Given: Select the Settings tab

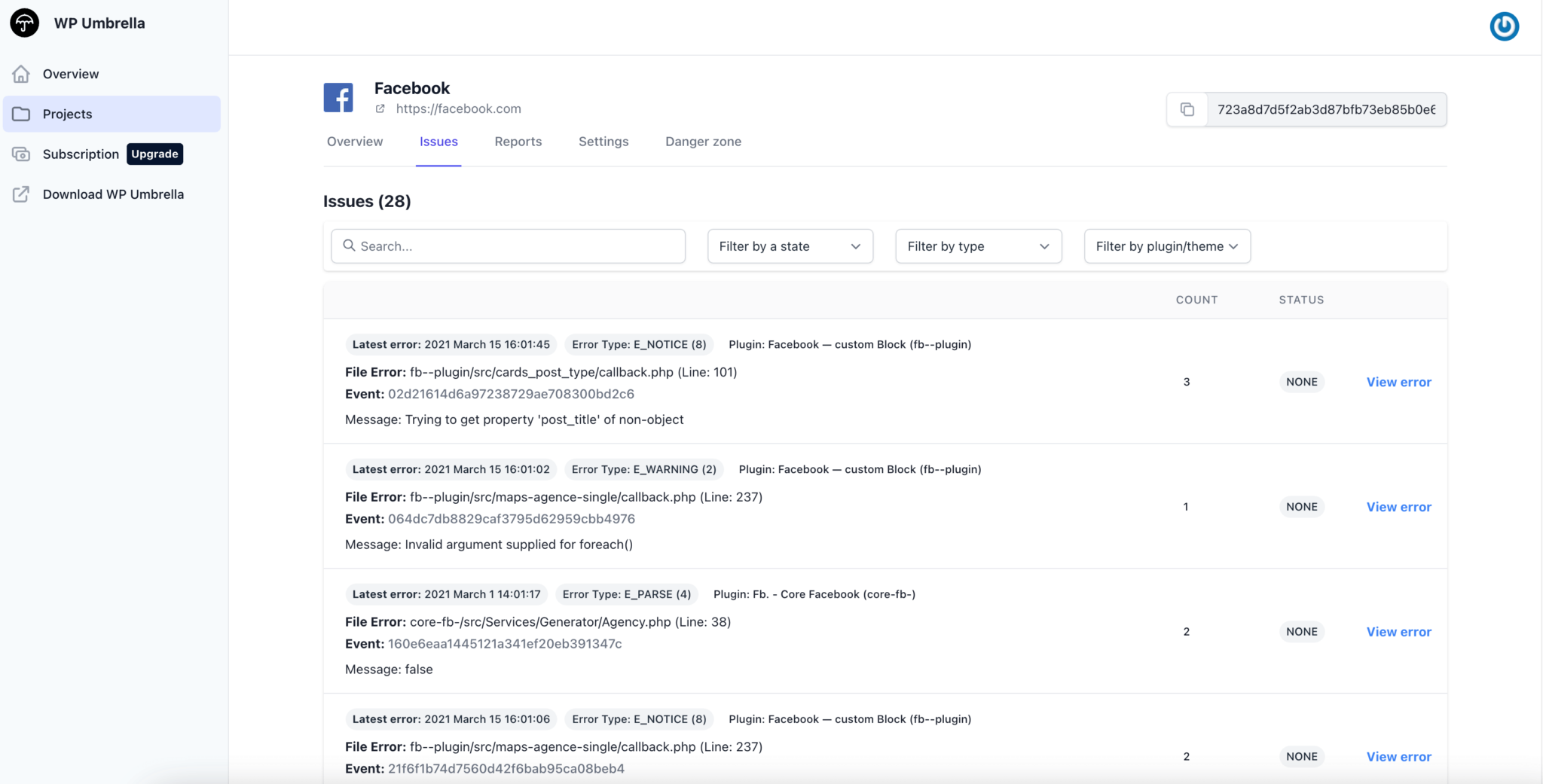Looking at the screenshot, I should pos(603,142).
